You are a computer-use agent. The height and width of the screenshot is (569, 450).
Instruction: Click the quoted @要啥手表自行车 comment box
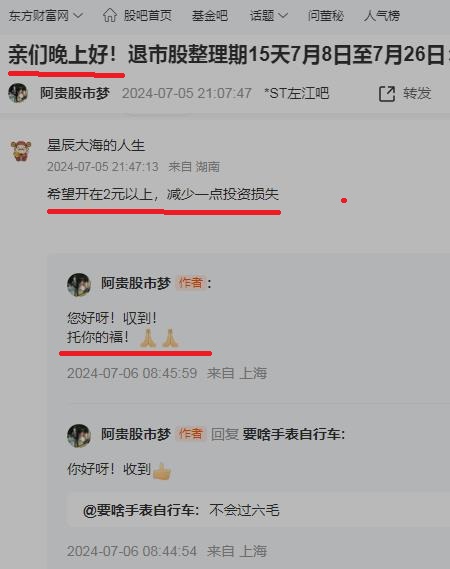[258, 510]
